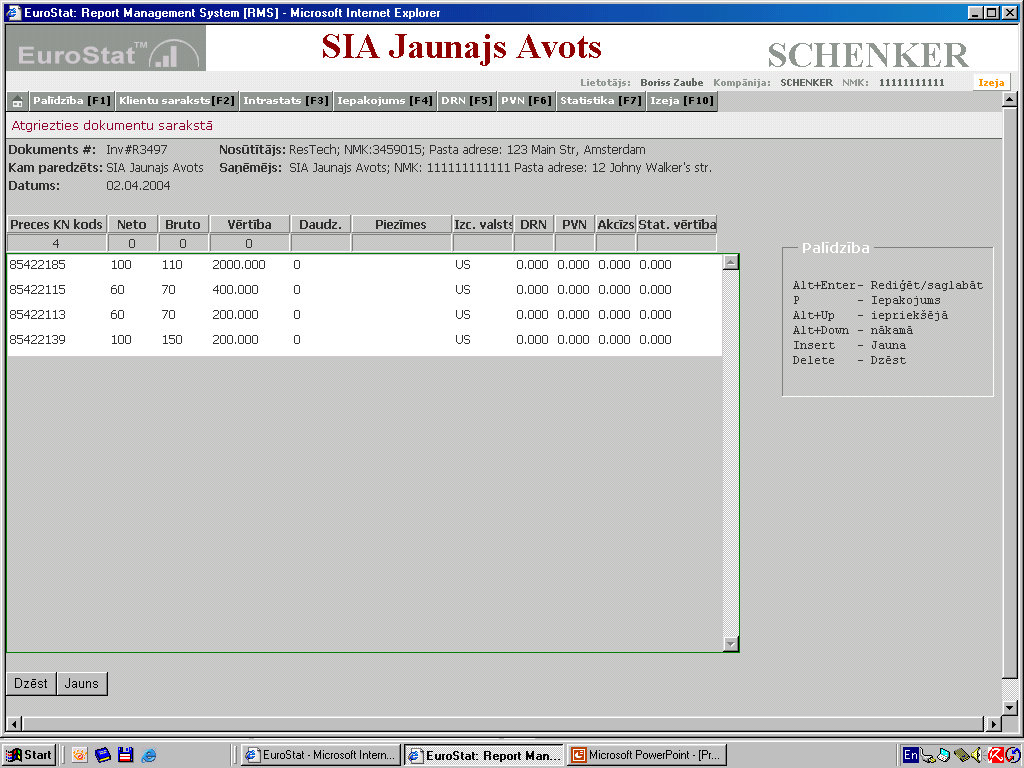Select the row with KN code 85422113
The image size is (1024, 768).
point(364,315)
